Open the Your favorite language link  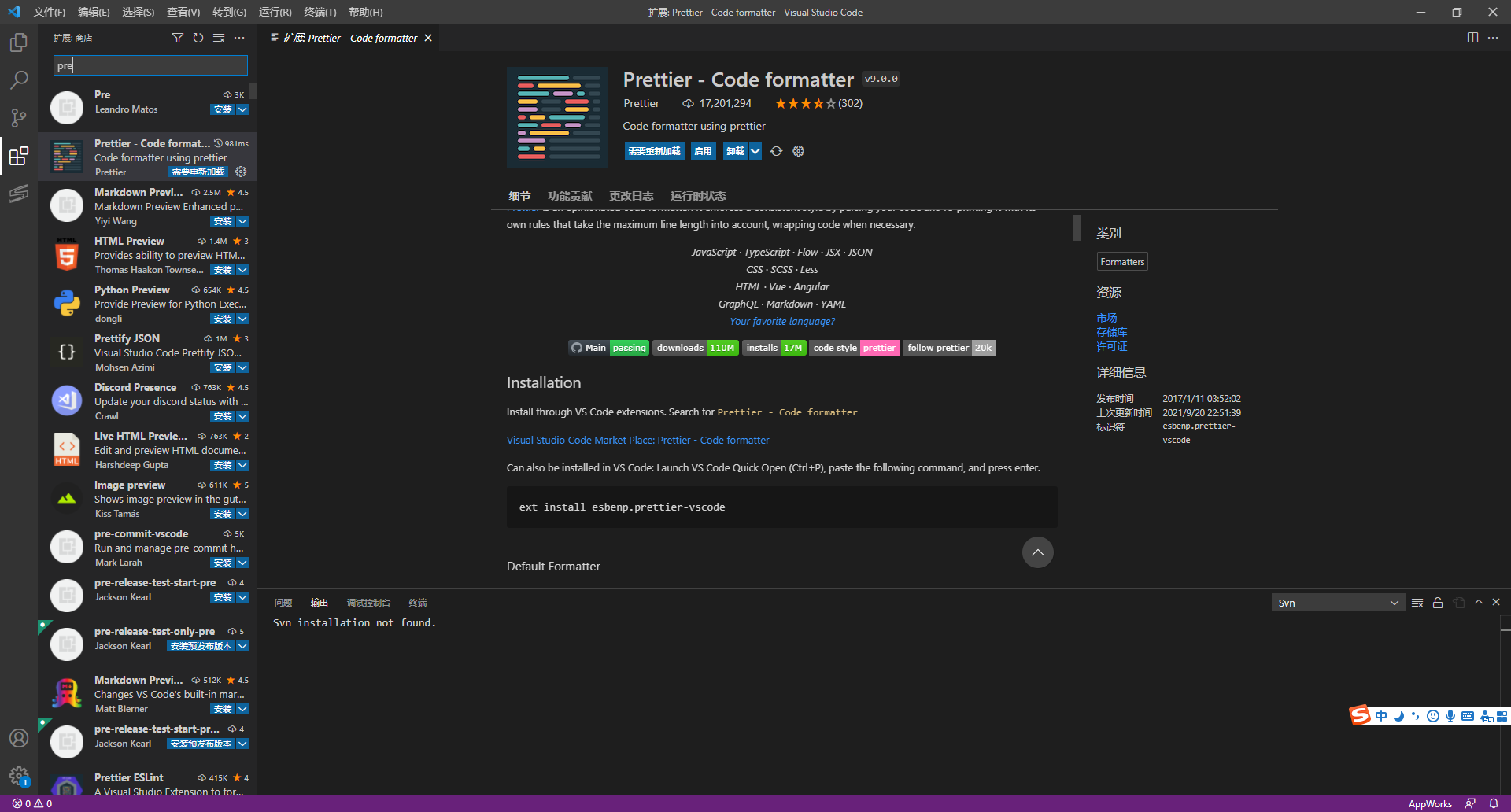pyautogui.click(x=781, y=321)
